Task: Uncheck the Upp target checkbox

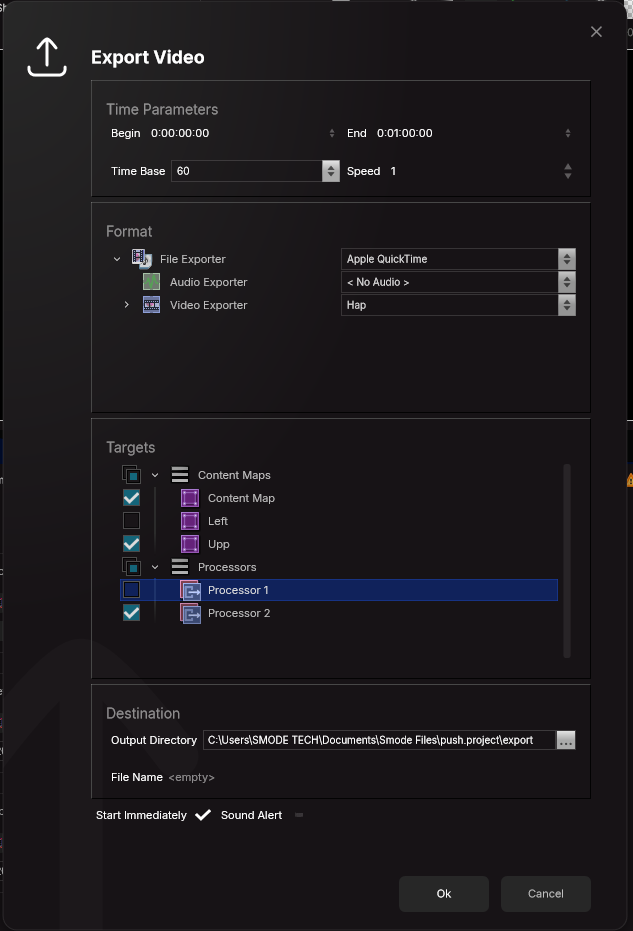Action: 131,544
